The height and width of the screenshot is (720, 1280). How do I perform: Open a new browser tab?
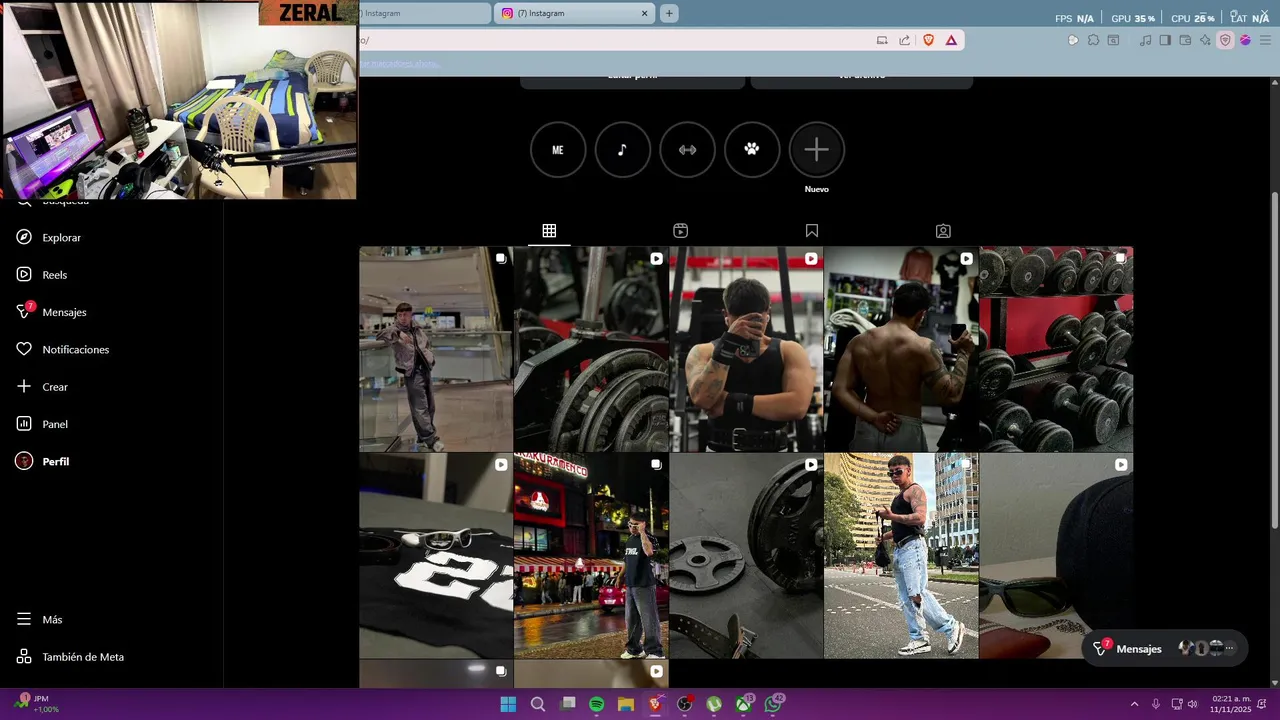pos(669,14)
